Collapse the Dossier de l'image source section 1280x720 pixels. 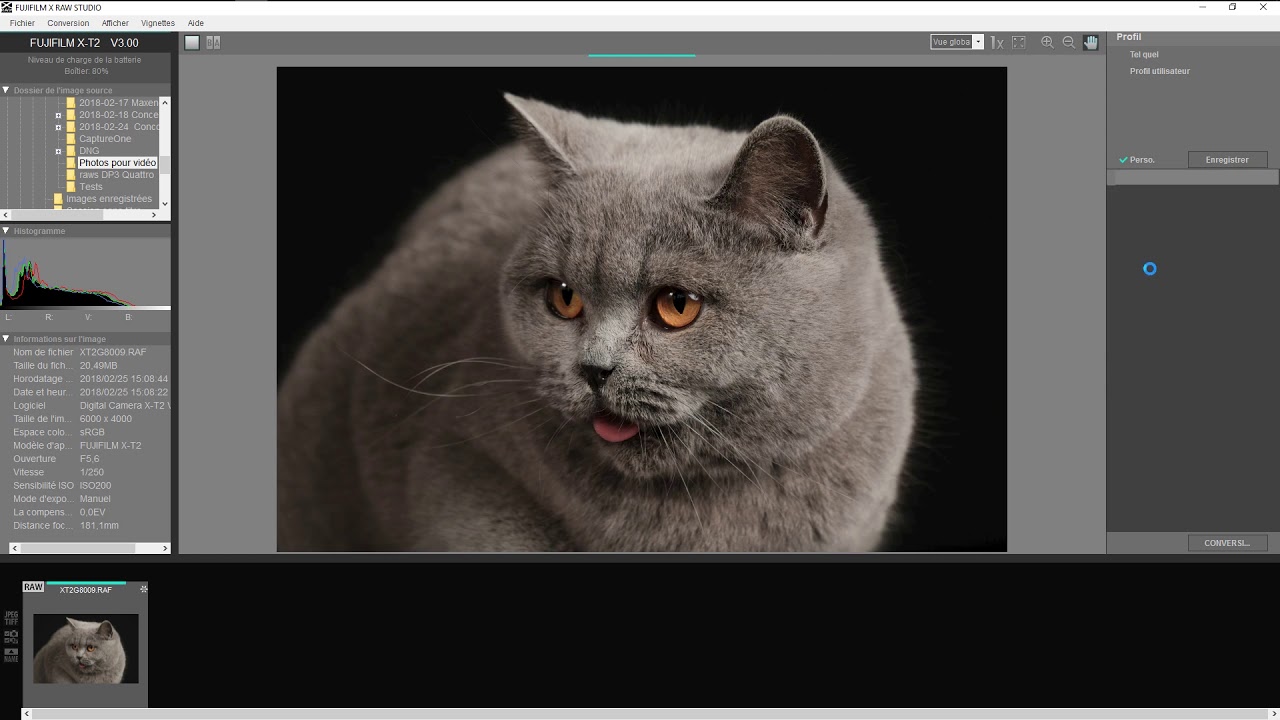coord(6,90)
